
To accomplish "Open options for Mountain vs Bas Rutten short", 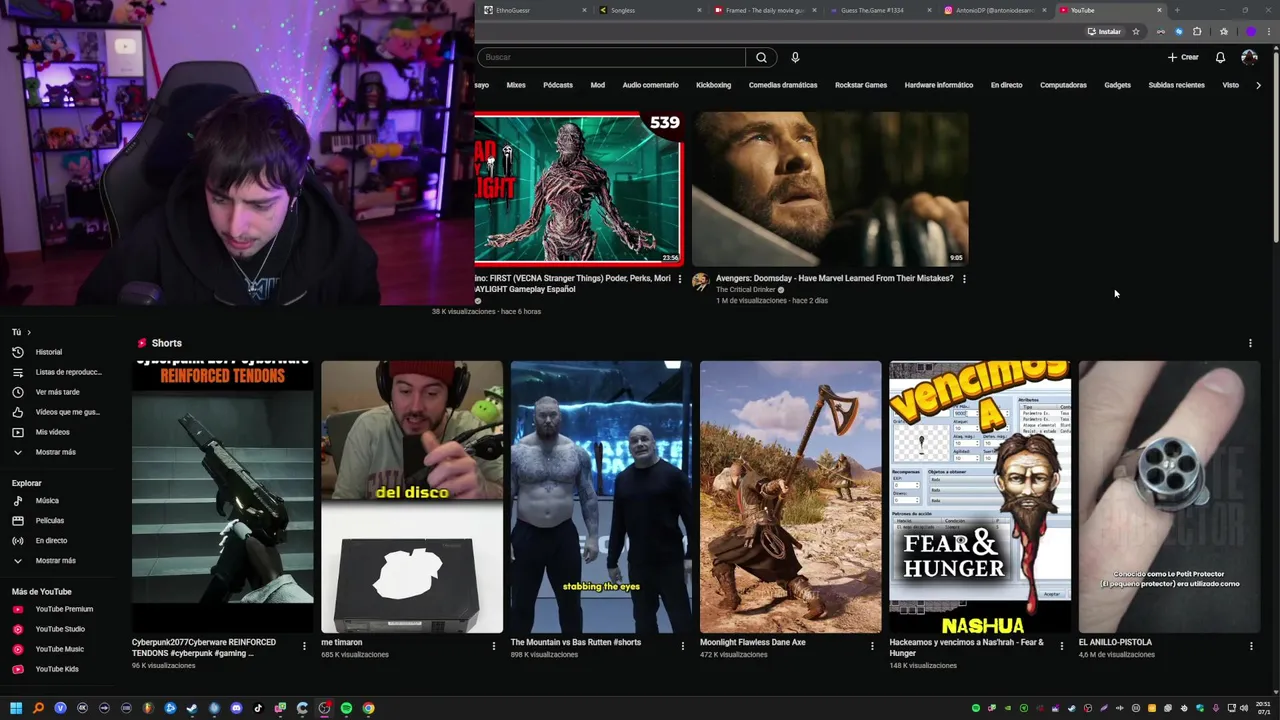I will (x=683, y=646).
